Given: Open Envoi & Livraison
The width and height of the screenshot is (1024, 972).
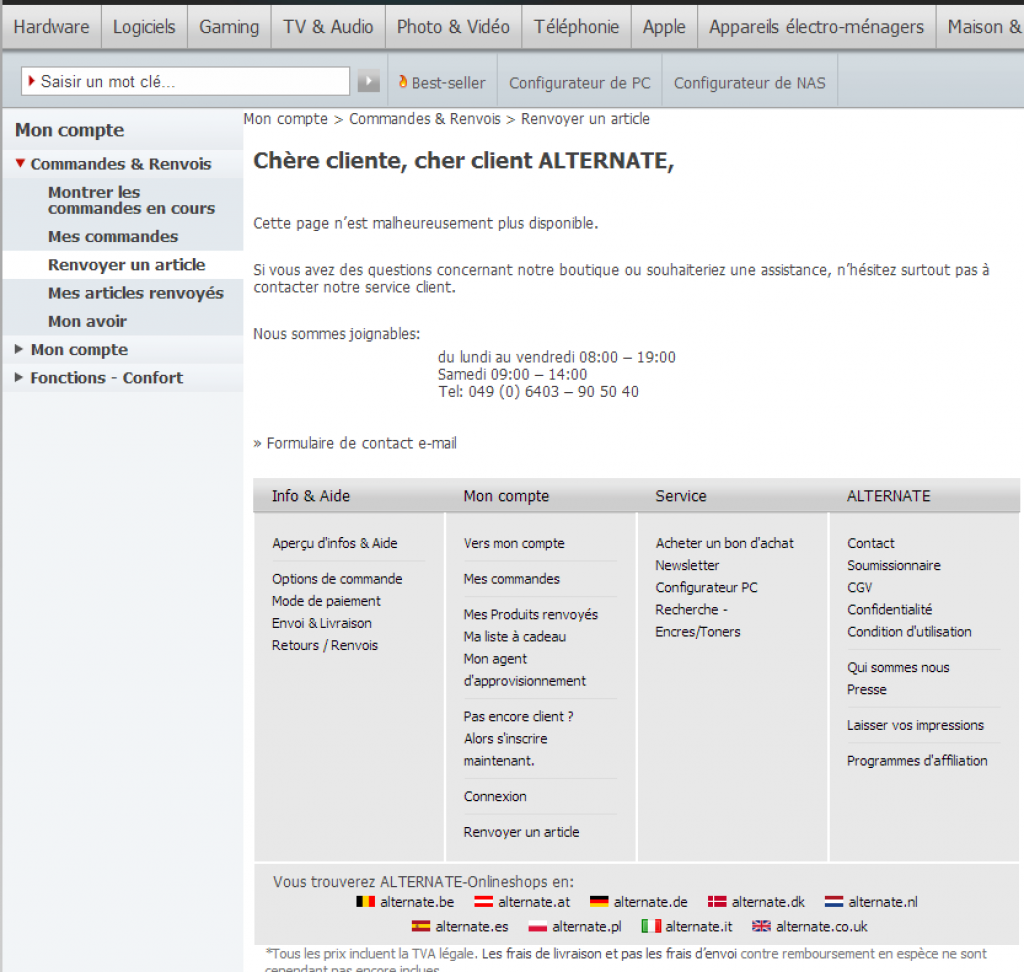Looking at the screenshot, I should click(x=322, y=623).
